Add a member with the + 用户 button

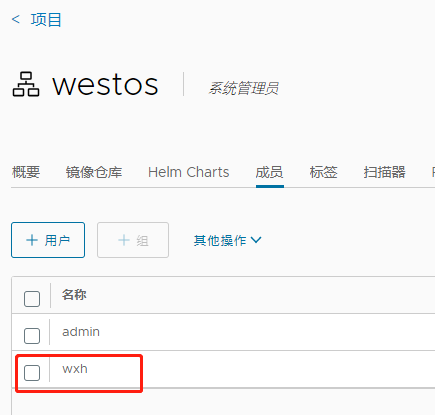pos(48,240)
